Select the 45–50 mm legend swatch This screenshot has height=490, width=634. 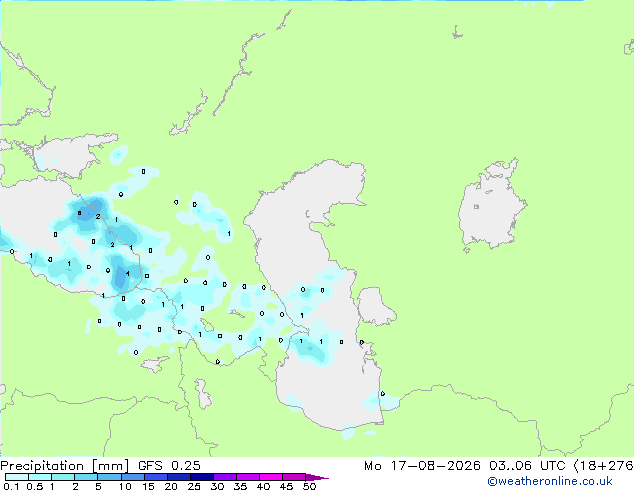(x=294, y=477)
